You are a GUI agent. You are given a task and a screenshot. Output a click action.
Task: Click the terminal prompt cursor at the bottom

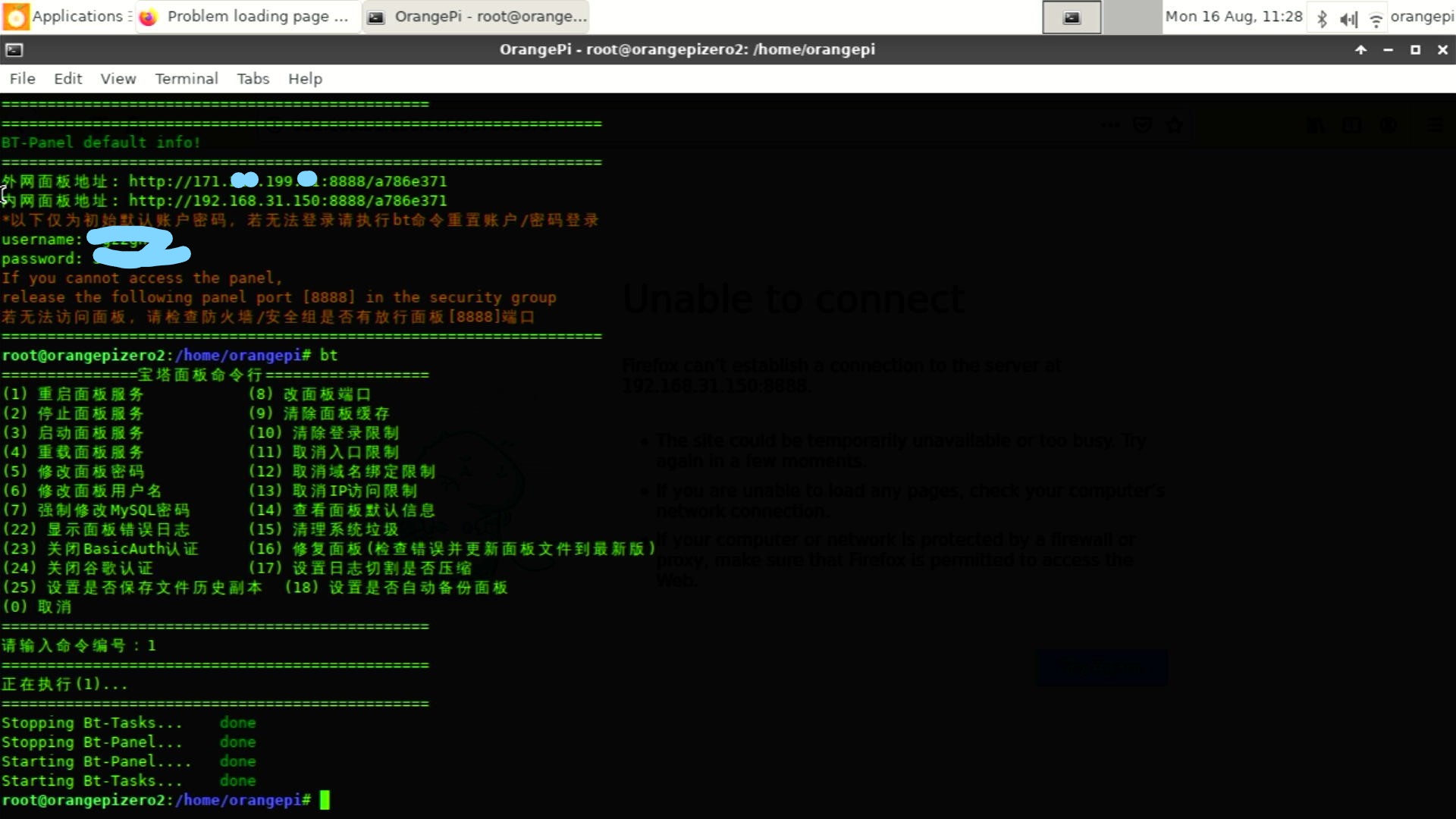point(325,800)
